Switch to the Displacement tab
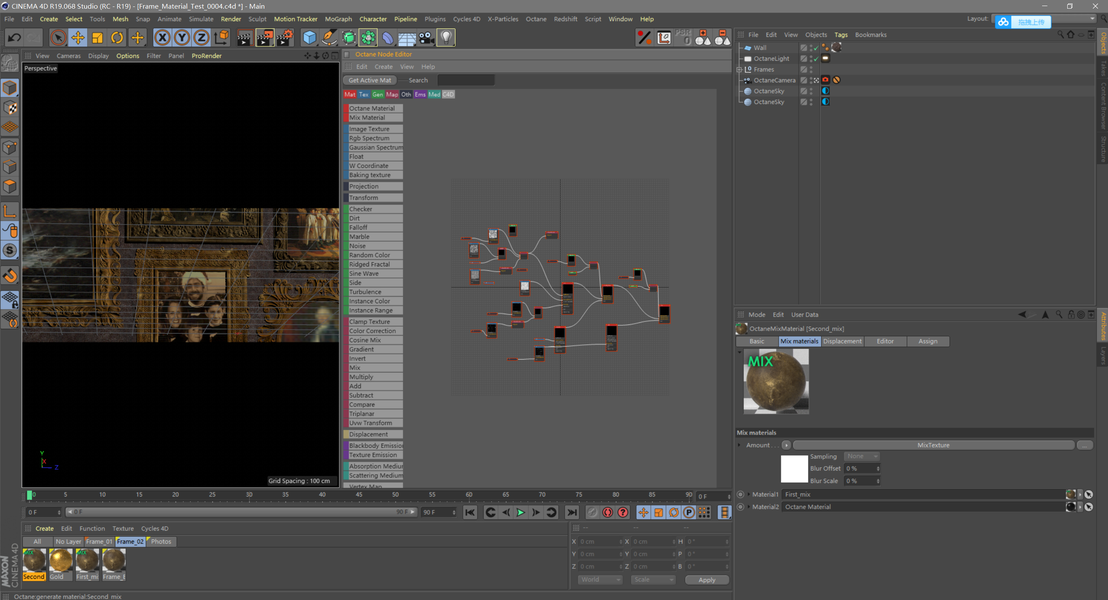Image resolution: width=1108 pixels, height=600 pixels. (x=842, y=341)
